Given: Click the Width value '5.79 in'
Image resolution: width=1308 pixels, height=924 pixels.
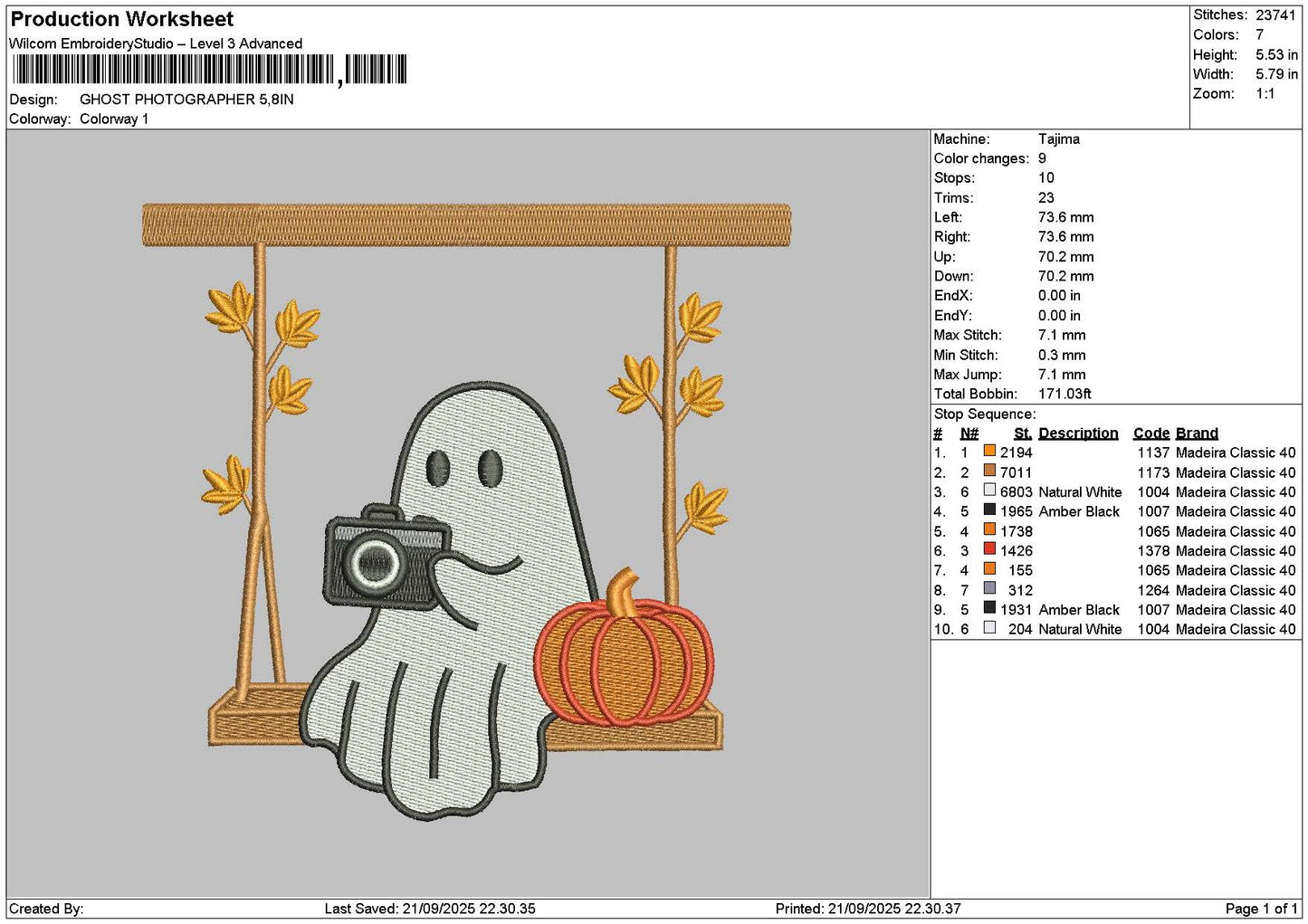Looking at the screenshot, I should point(1277,74).
